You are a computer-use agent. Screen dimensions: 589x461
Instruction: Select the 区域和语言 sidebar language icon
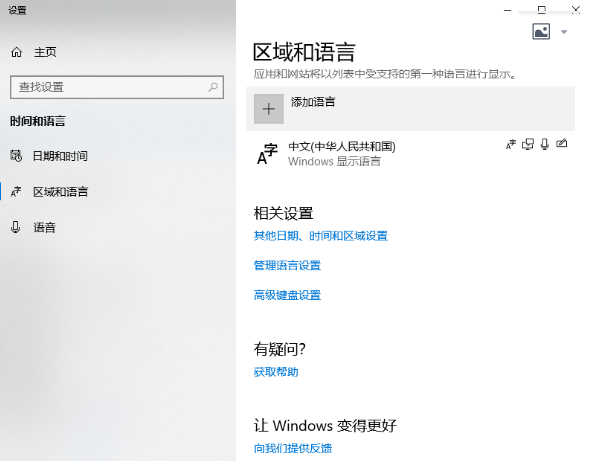tap(16, 192)
